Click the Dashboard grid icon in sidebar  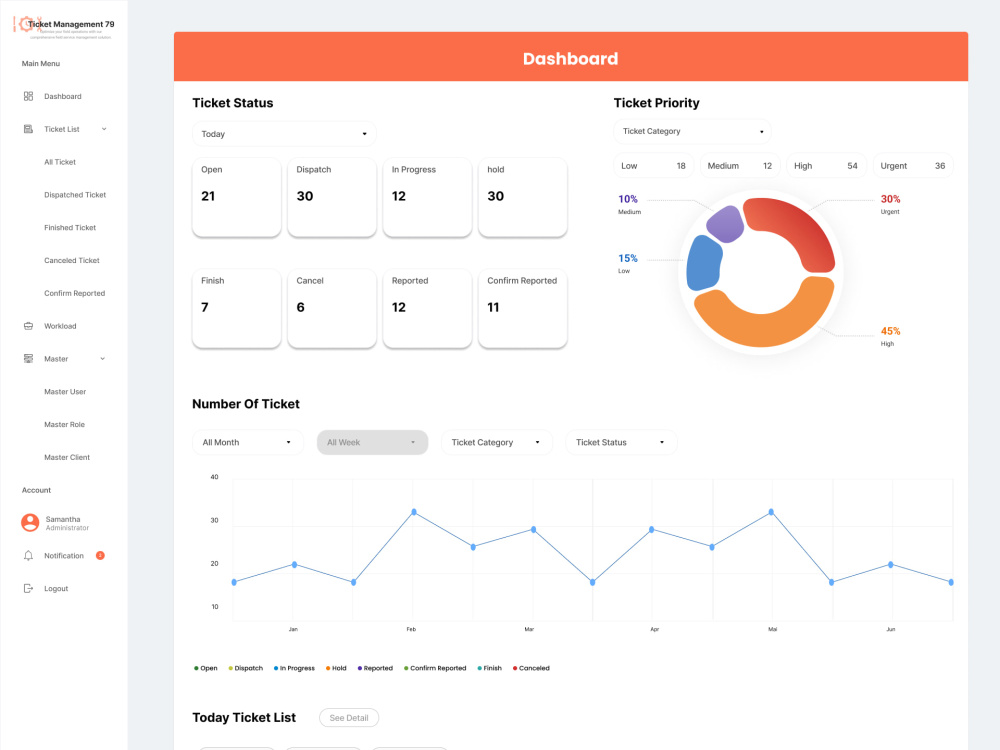(28, 96)
